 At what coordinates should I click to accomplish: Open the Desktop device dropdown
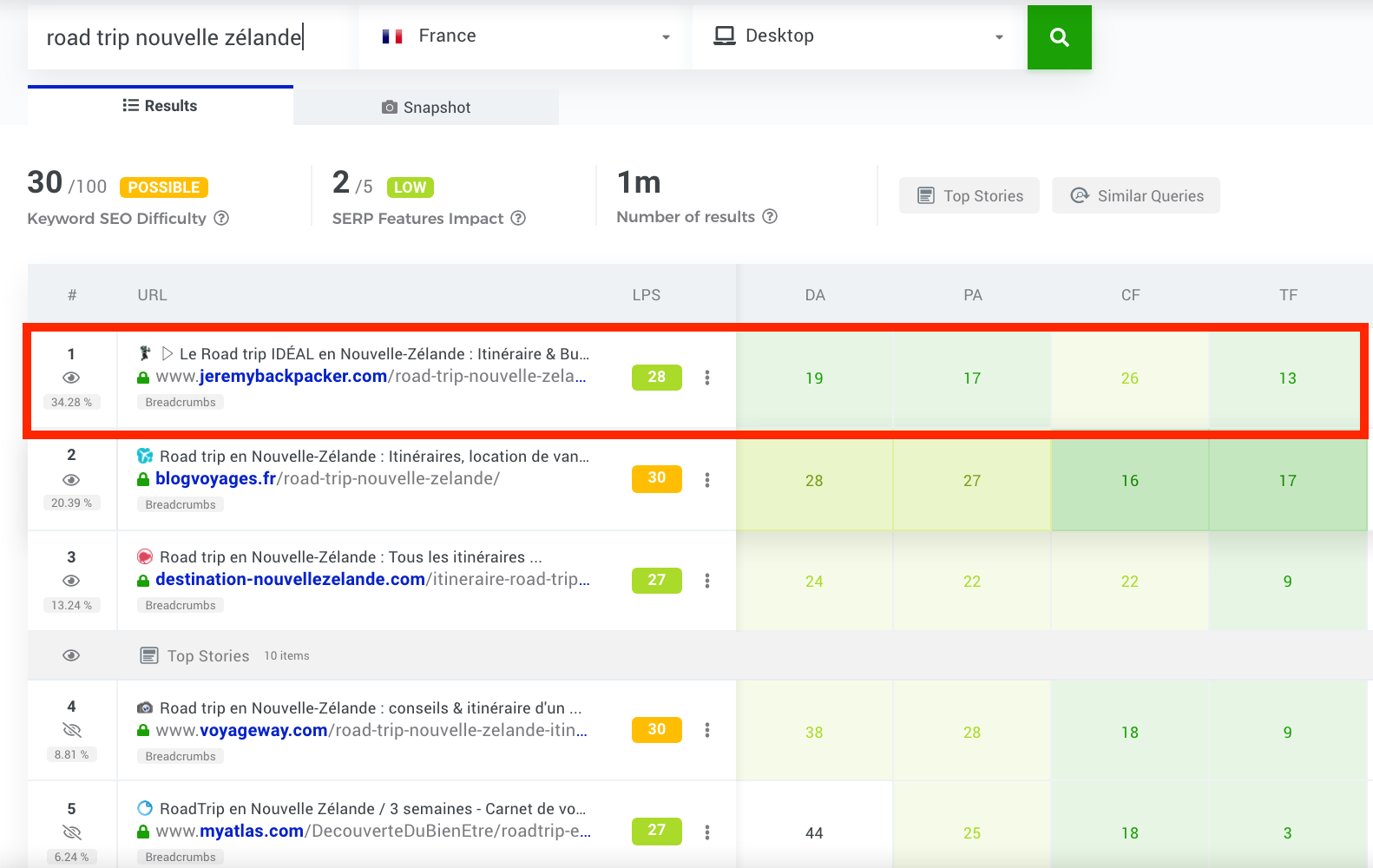858,36
